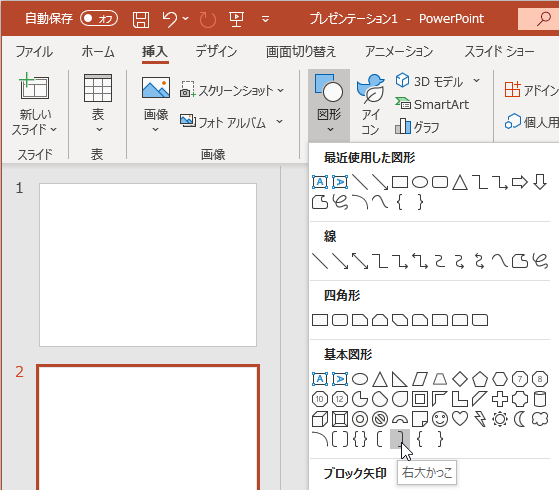Insert a 3D モデル
The height and width of the screenshot is (490, 559).
point(429,81)
